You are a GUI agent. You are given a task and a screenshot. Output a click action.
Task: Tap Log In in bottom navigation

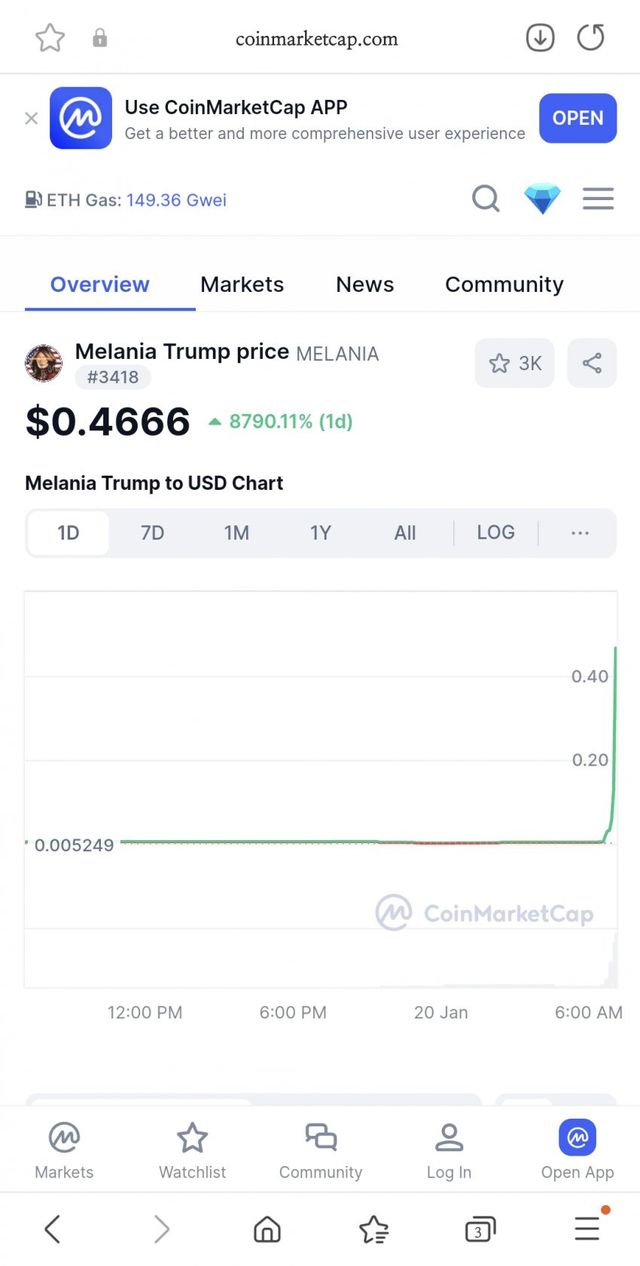pos(449,1150)
